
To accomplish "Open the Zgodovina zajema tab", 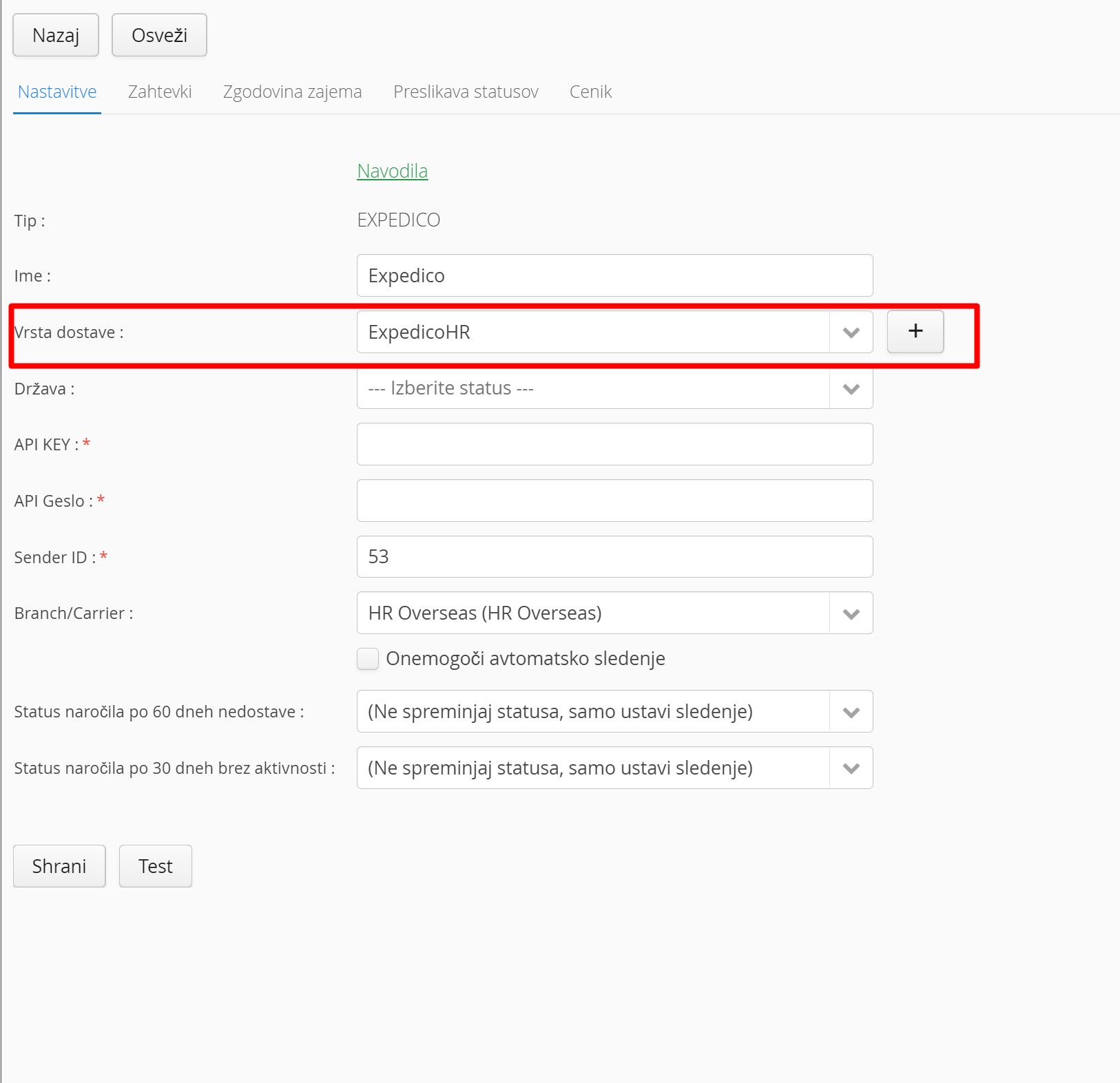I will (x=292, y=92).
